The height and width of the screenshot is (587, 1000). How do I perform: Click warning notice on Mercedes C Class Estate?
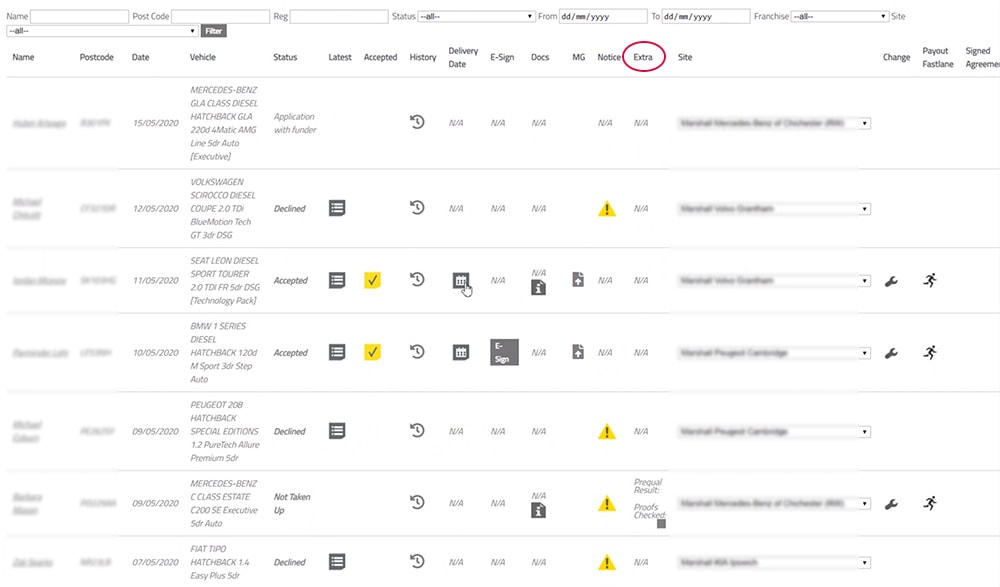(607, 503)
